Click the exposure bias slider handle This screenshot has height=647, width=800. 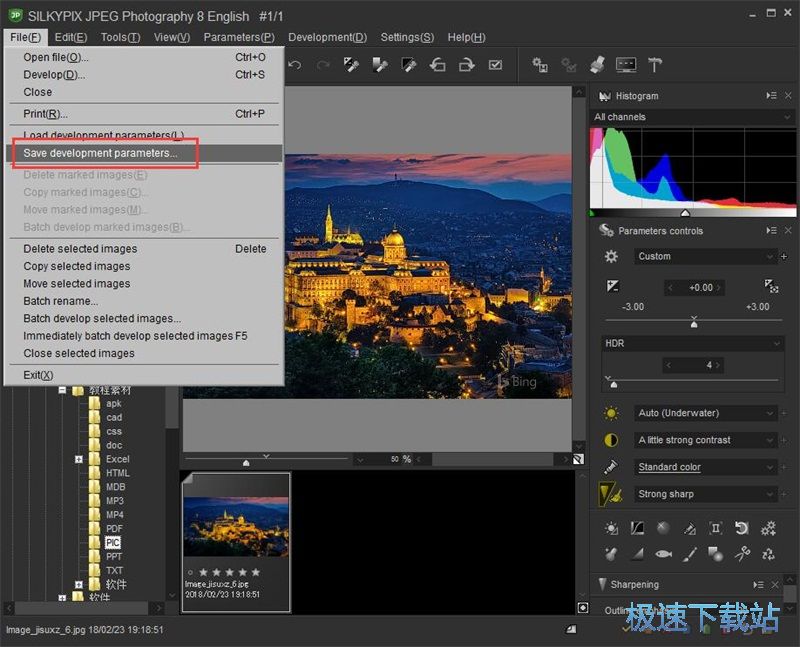tap(694, 322)
